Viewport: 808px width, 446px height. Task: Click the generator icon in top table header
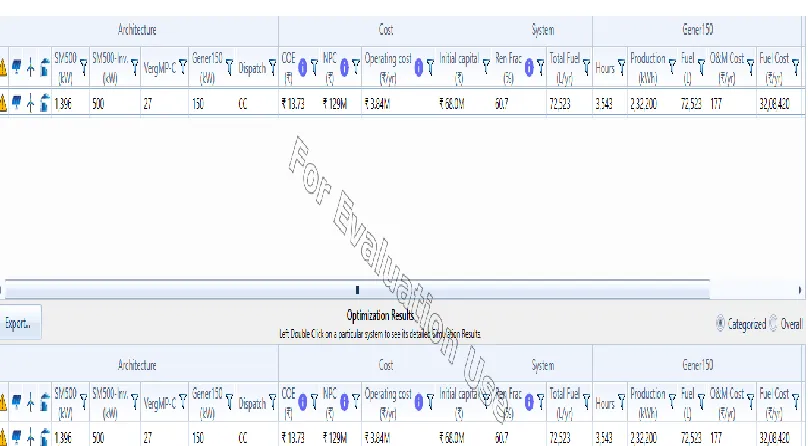(x=45, y=67)
